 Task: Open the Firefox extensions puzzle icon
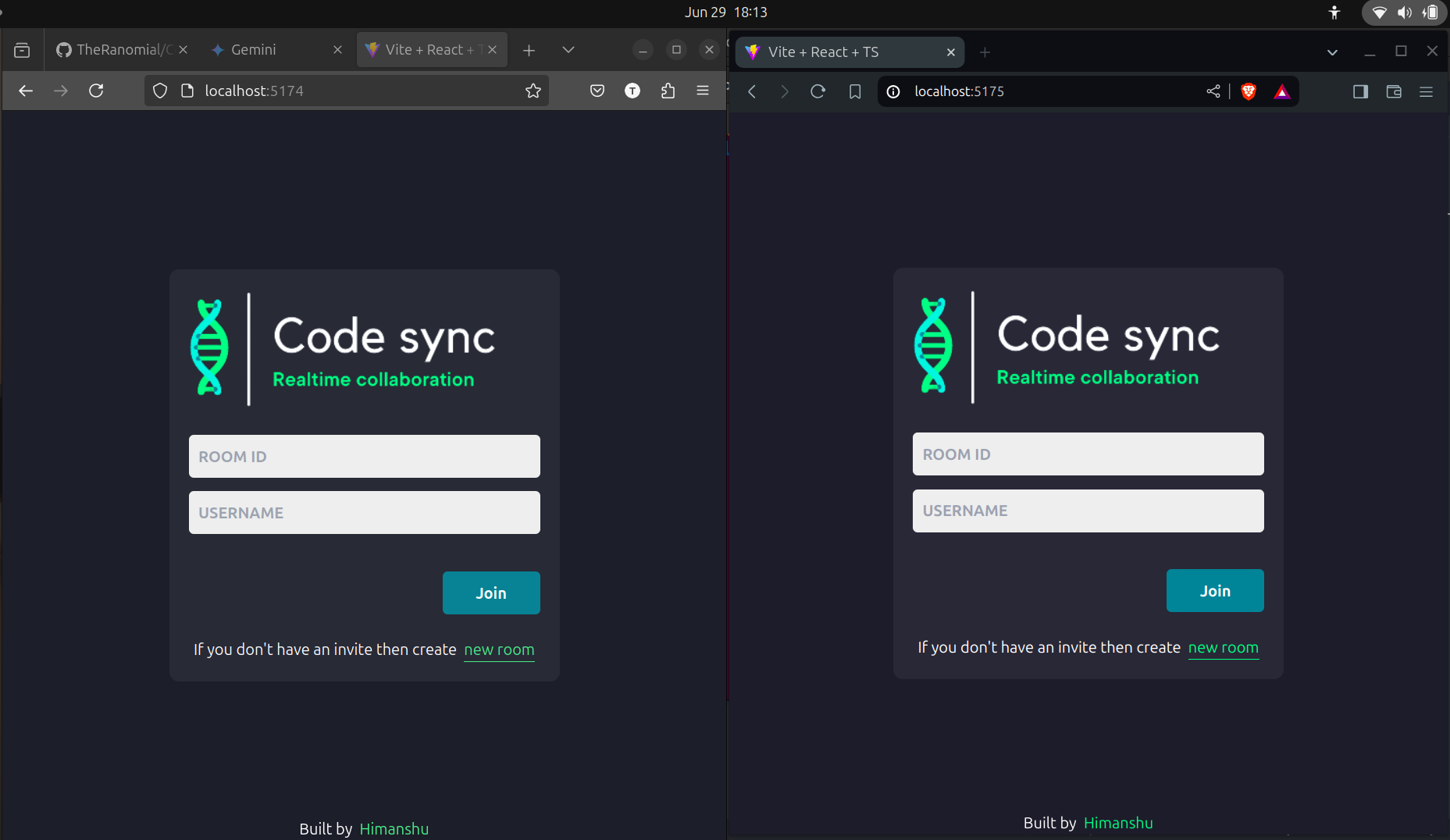click(x=668, y=91)
